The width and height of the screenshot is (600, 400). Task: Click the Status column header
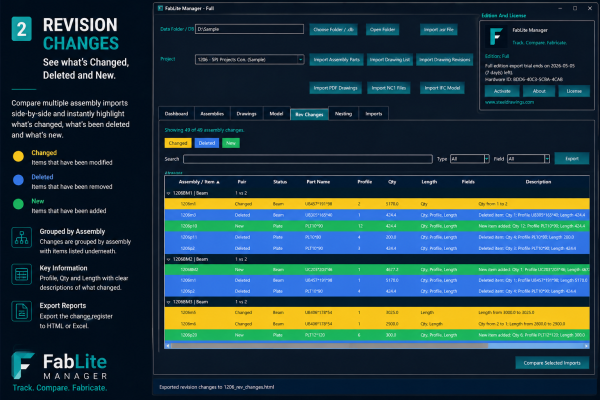280,182
